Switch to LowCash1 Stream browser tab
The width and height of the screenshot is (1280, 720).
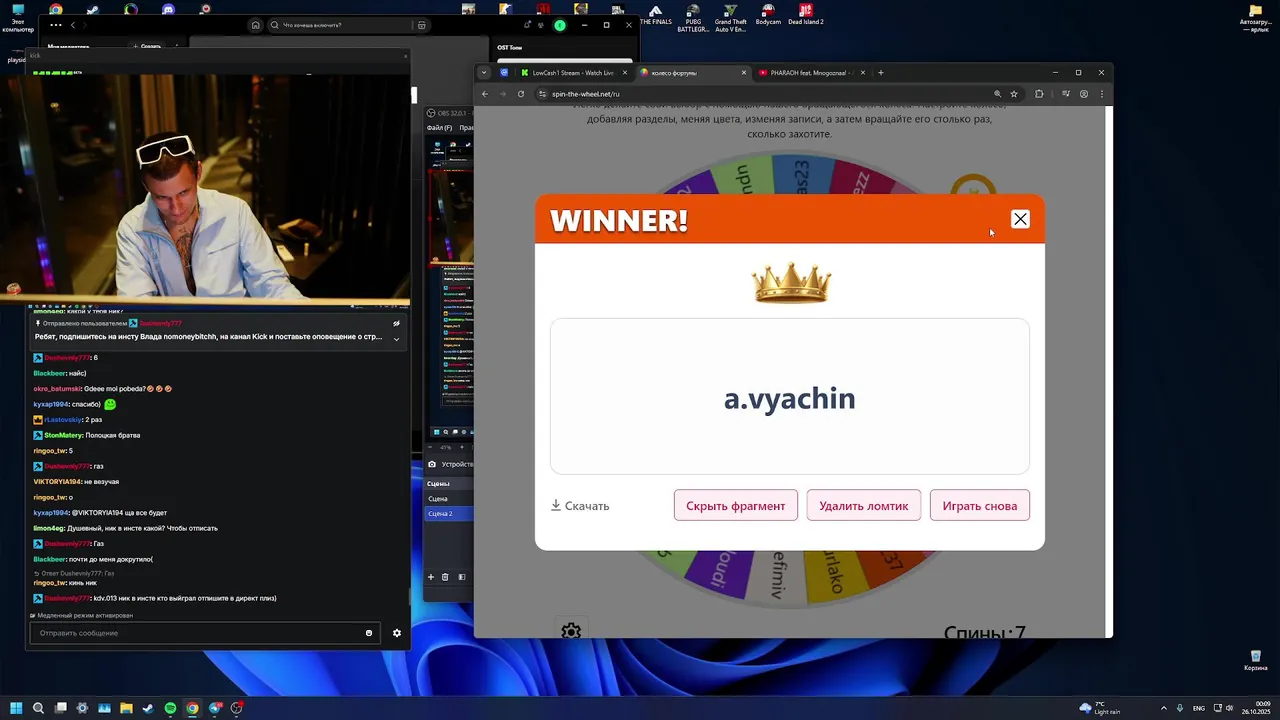pos(575,73)
